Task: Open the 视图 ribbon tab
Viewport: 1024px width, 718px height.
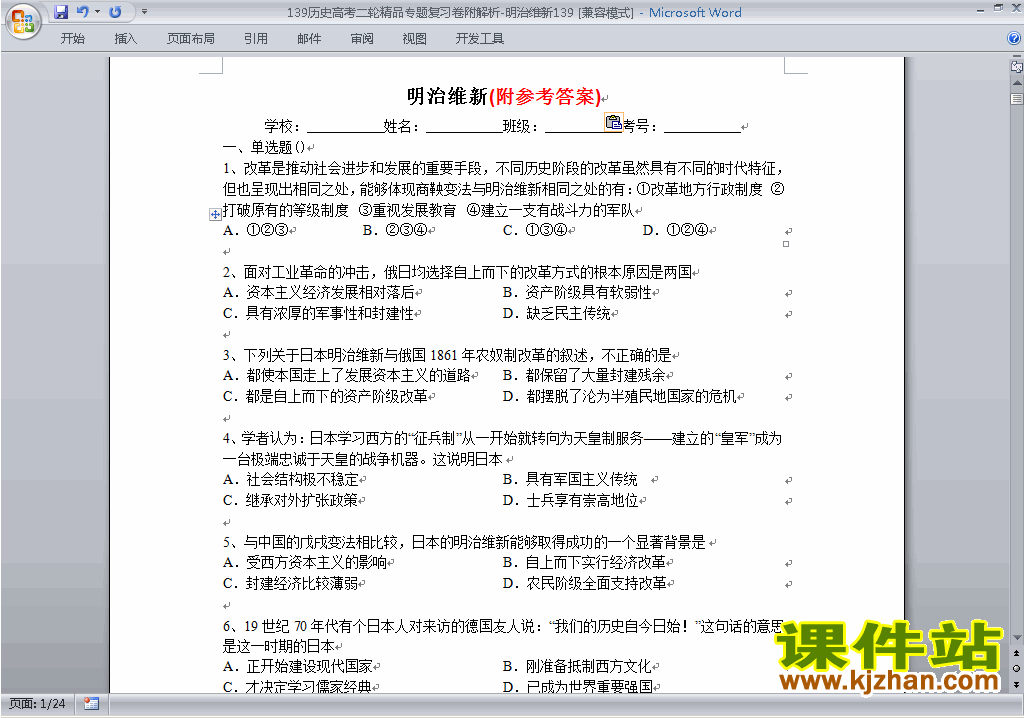Action: (x=415, y=39)
